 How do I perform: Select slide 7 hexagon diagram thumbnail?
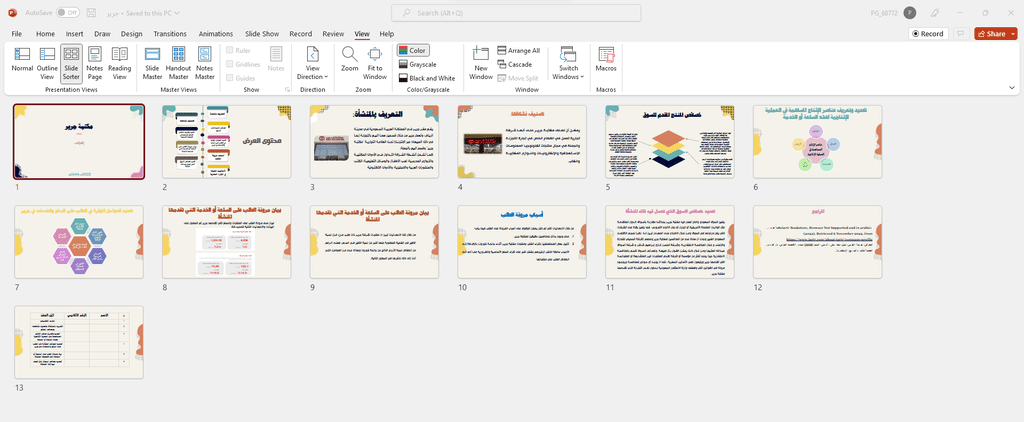(79, 242)
